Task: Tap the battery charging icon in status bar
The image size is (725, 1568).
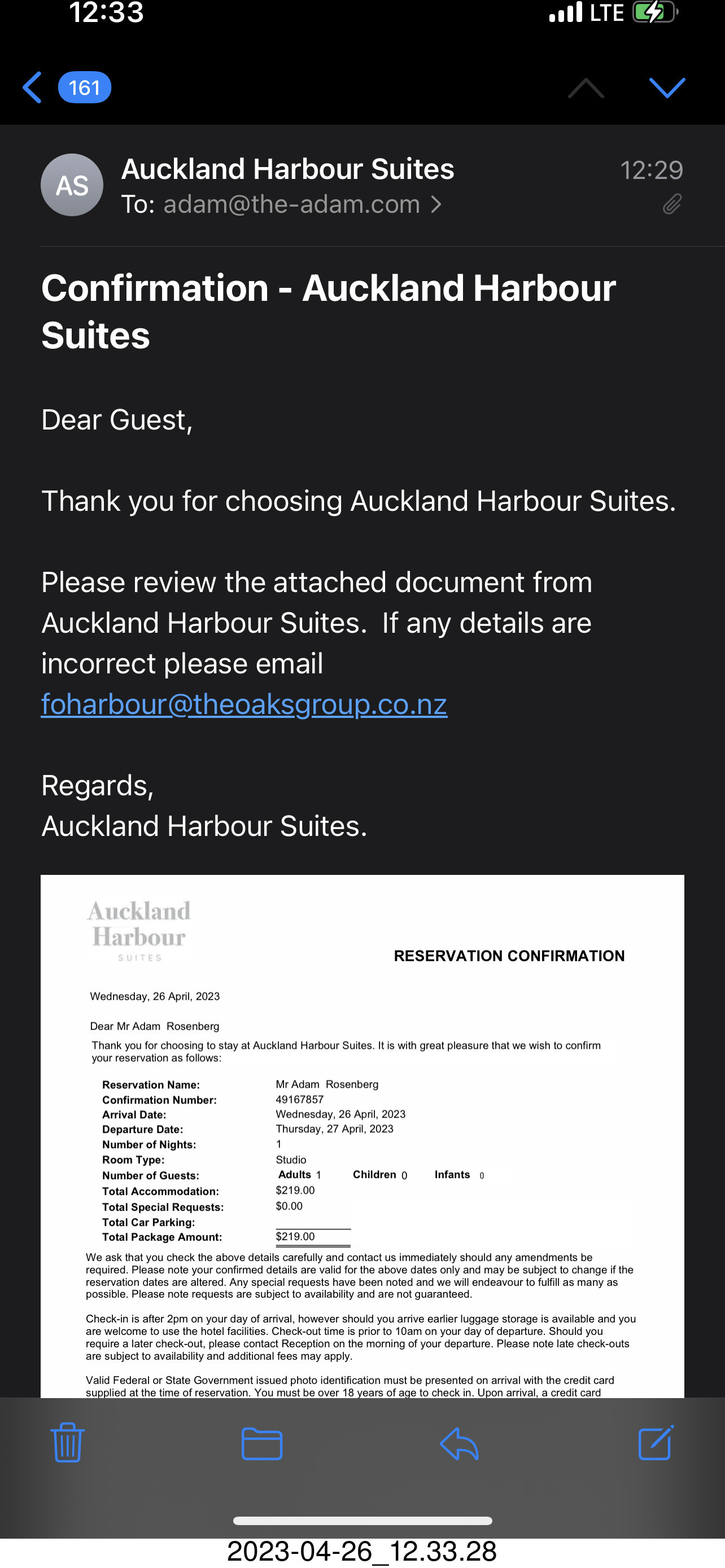Action: (x=654, y=12)
